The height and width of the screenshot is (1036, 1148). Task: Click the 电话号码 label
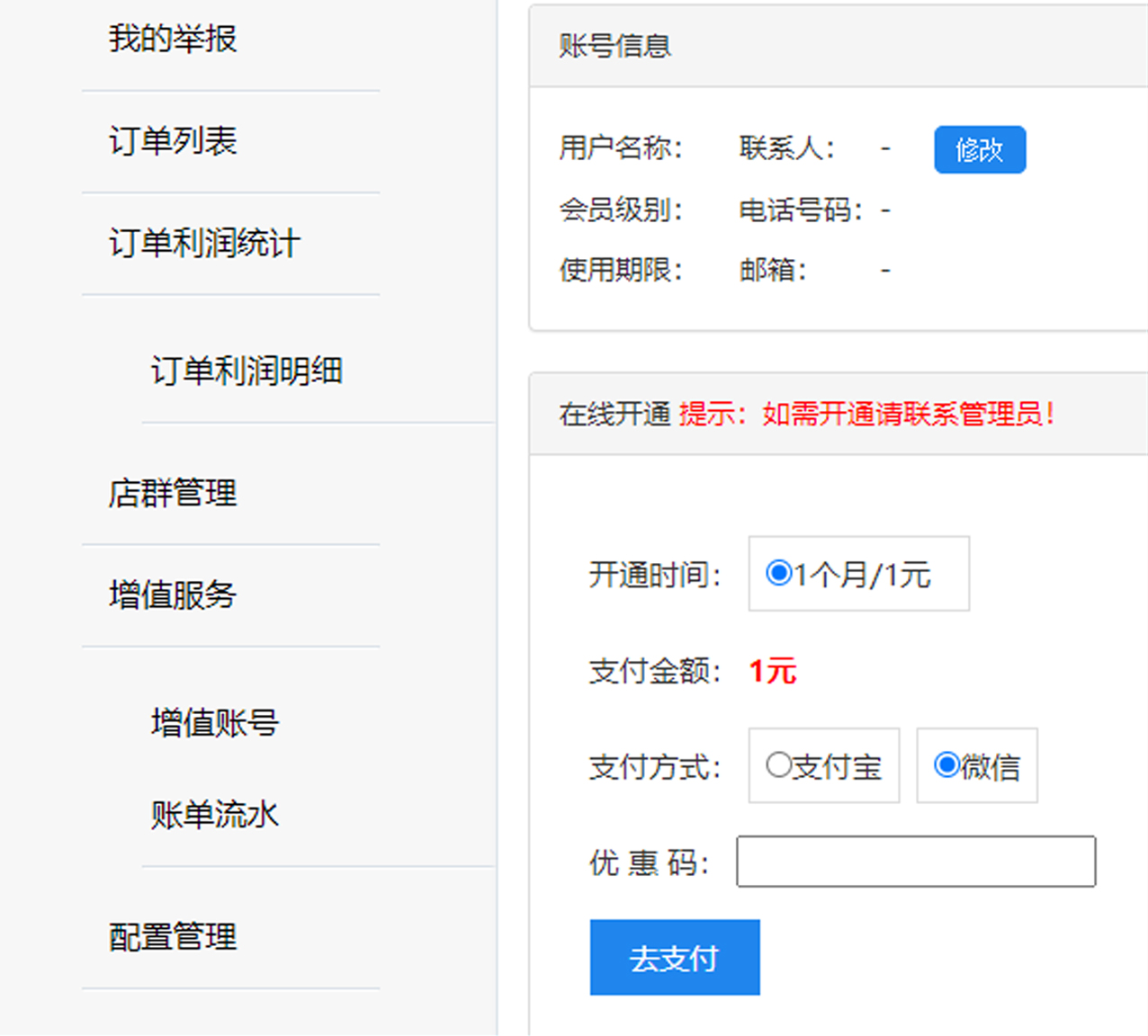(801, 210)
